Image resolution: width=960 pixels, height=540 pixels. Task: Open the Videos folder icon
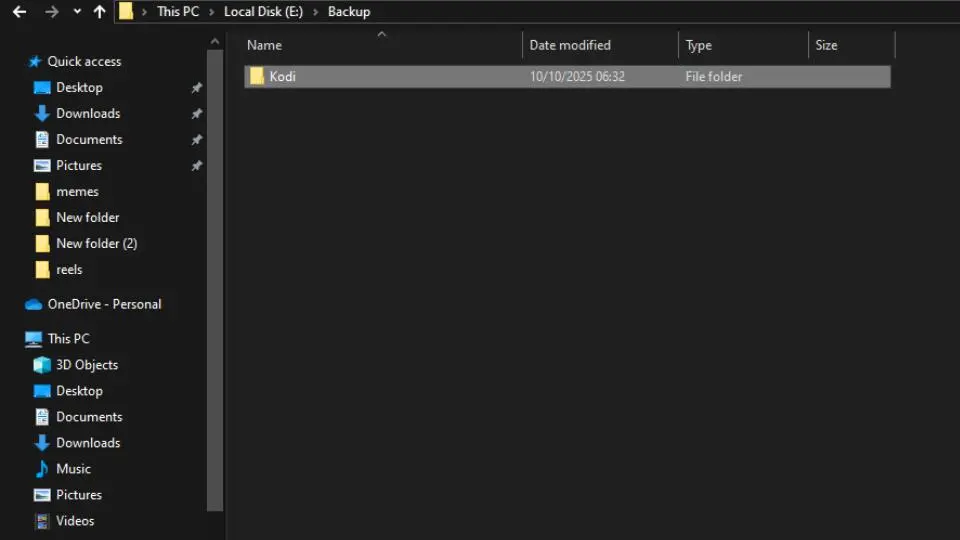click(x=42, y=521)
